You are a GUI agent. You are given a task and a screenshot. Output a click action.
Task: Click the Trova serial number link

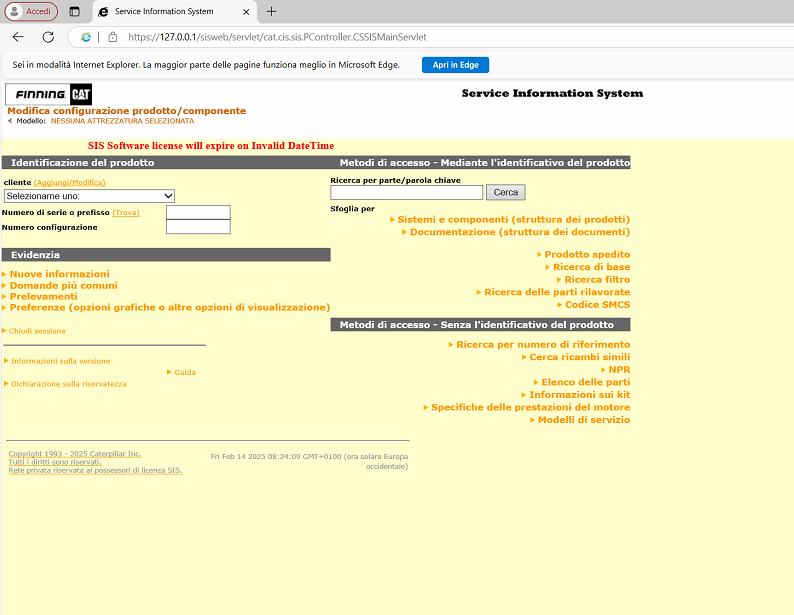click(126, 212)
